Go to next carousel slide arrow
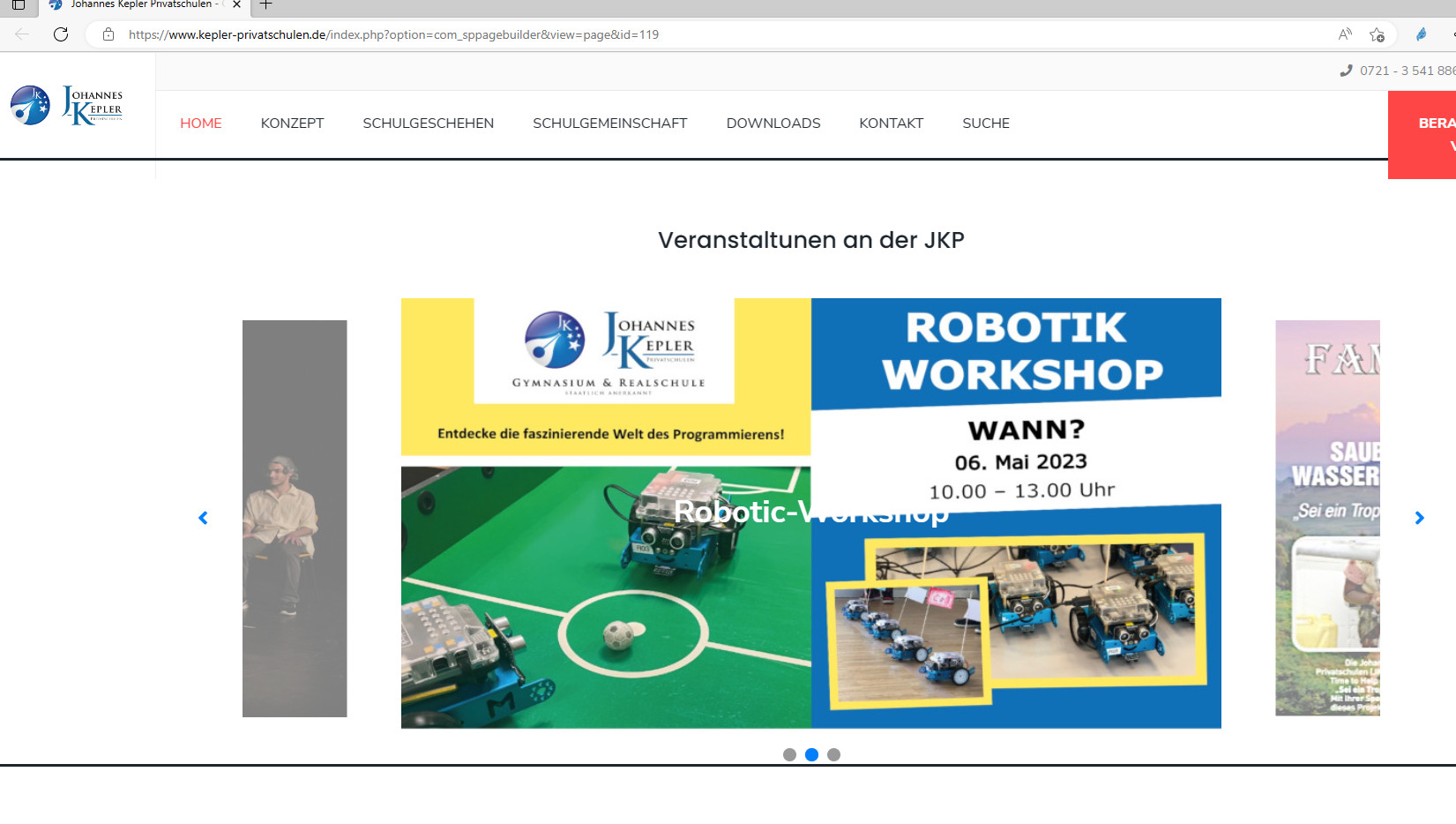Image resolution: width=1456 pixels, height=824 pixels. coord(1419,518)
